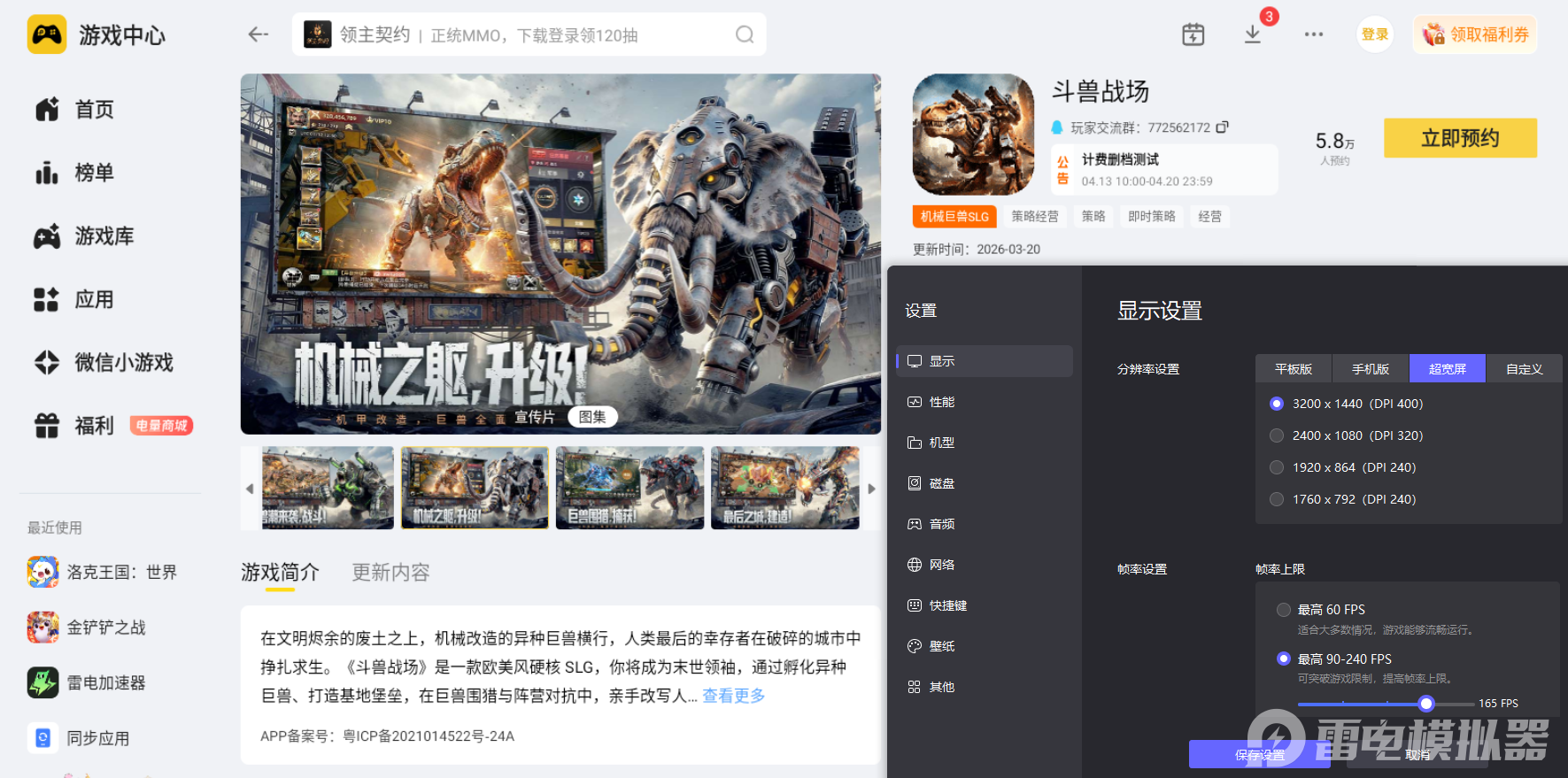Open 查看更多 to read full description
Viewport: 1568px width, 778px height.
pos(734,696)
